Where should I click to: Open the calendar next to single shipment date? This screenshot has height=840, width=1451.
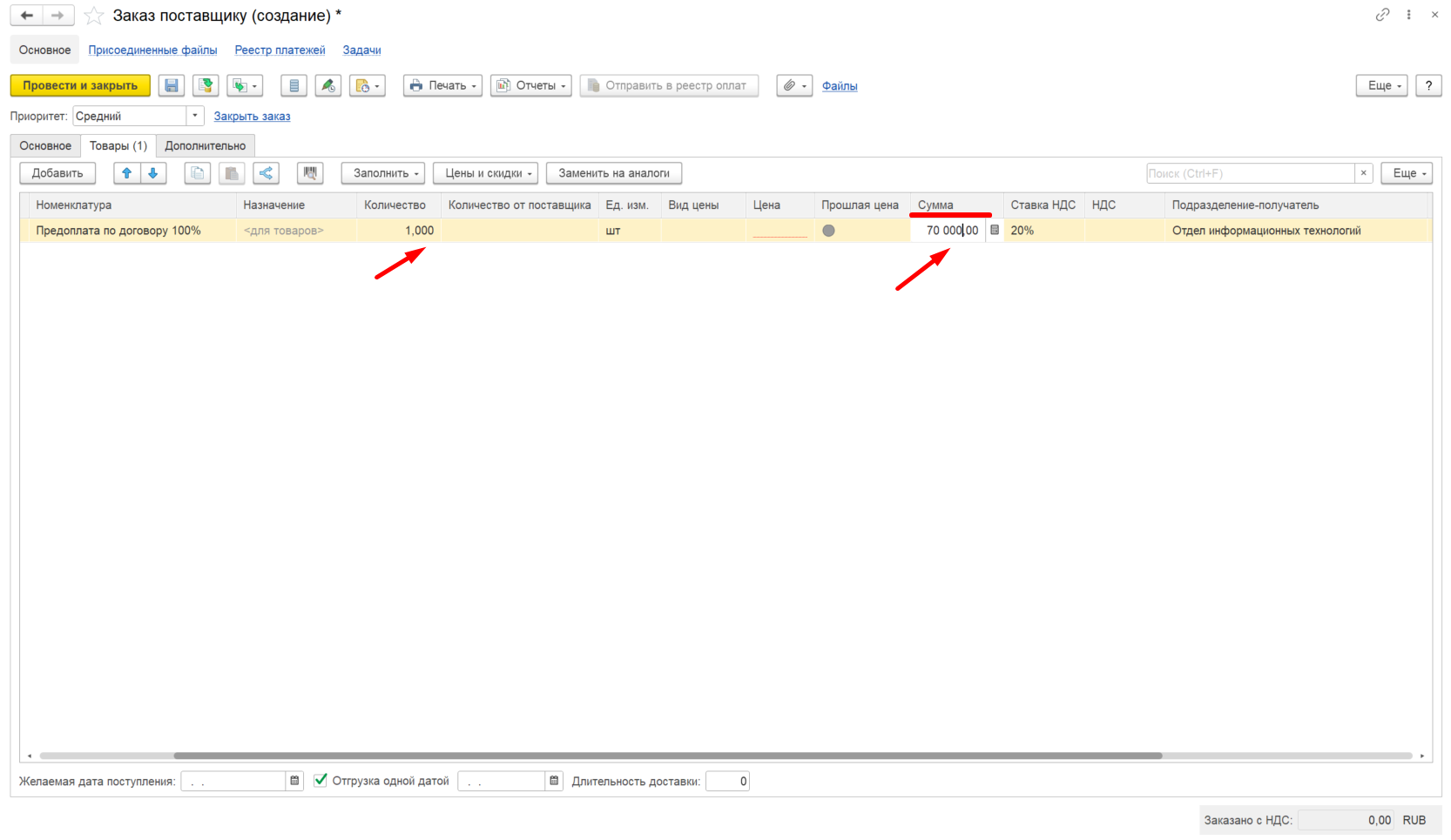point(554,781)
